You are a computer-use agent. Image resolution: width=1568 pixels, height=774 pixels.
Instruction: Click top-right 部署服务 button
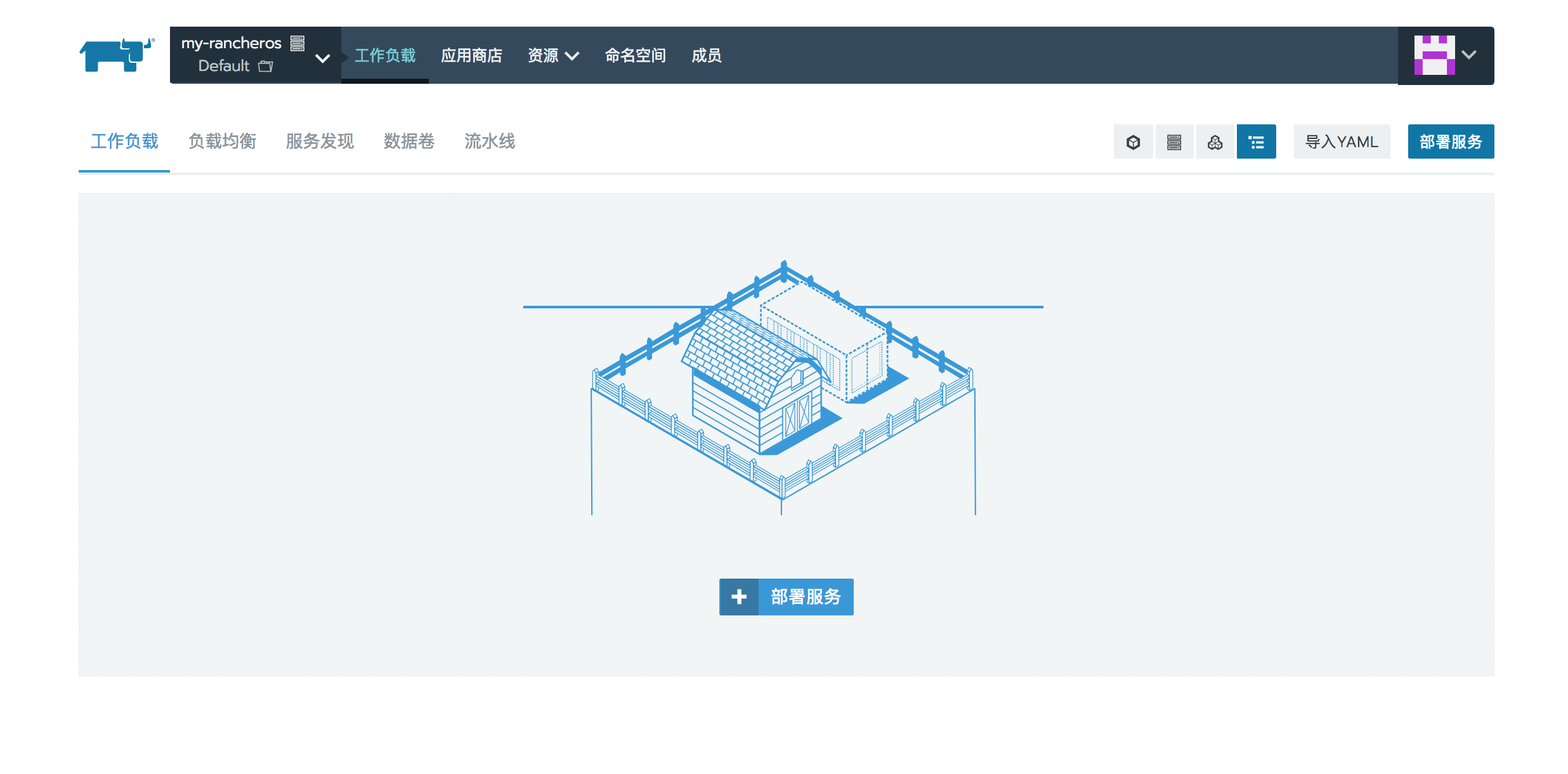coord(1450,142)
